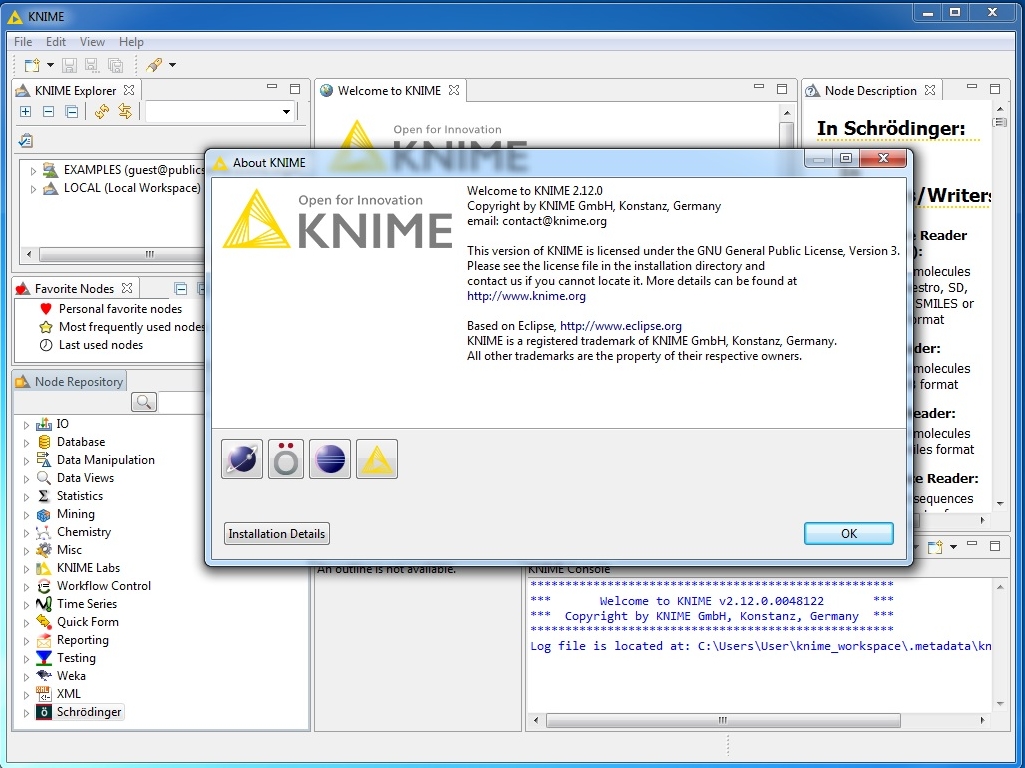Click scroll-down arrow of Node Description panel

tap(1000, 504)
